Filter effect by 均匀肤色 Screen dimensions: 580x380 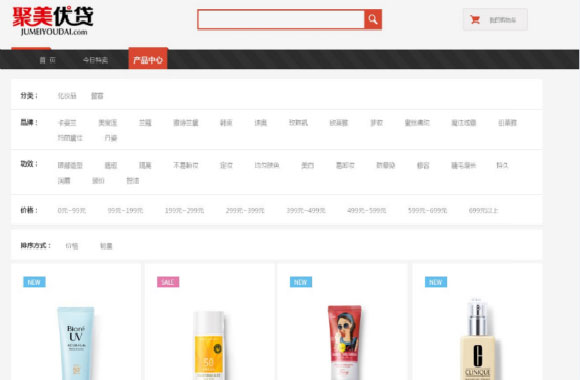click(x=267, y=165)
